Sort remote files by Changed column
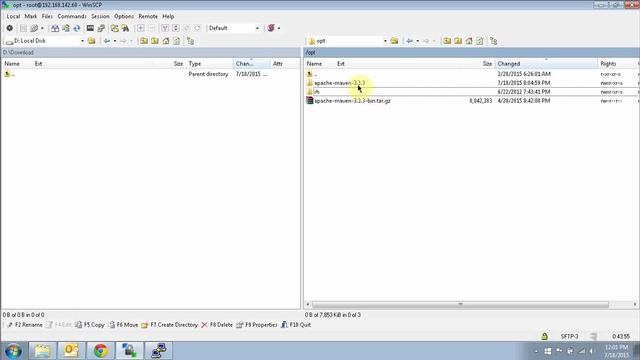Image resolution: width=640 pixels, height=360 pixels. click(x=546, y=64)
